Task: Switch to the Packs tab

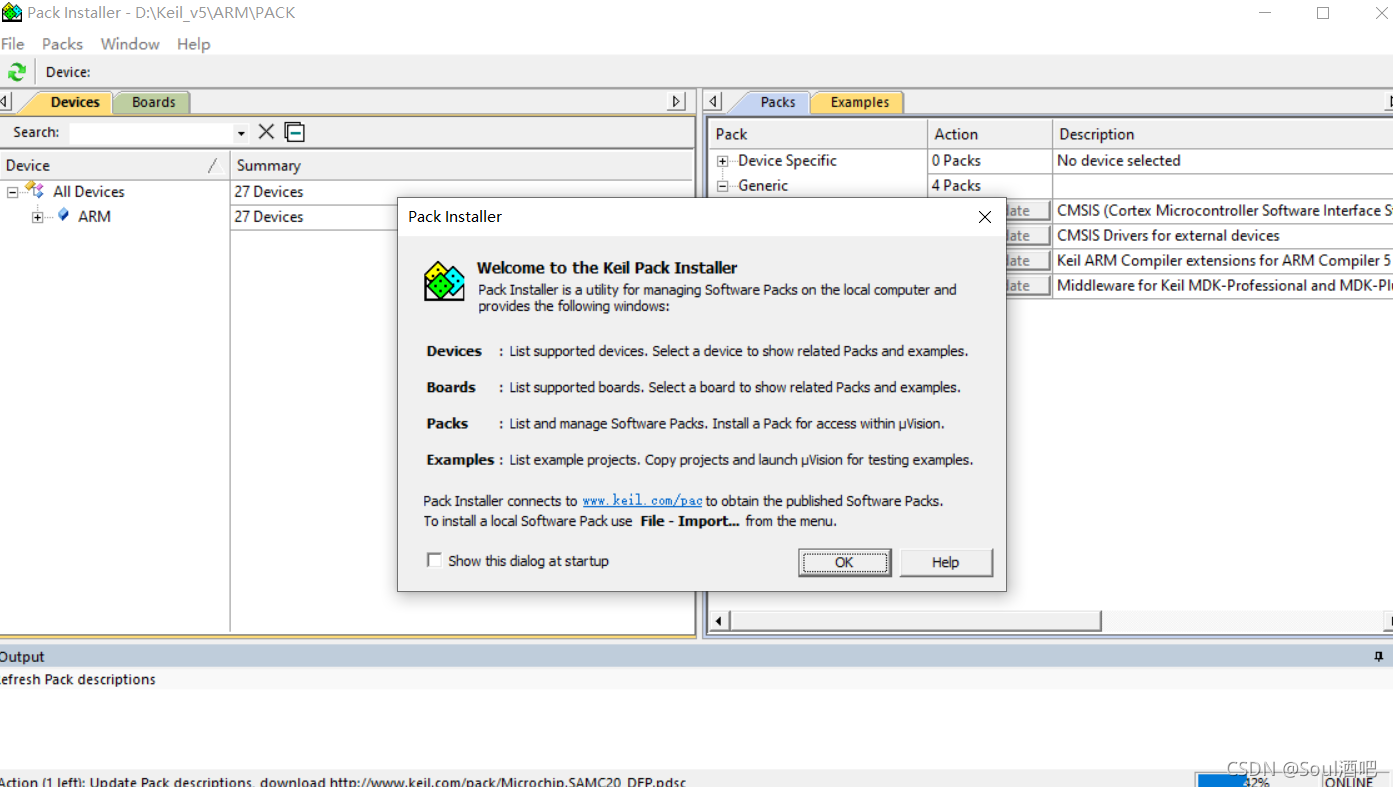Action: pos(777,102)
